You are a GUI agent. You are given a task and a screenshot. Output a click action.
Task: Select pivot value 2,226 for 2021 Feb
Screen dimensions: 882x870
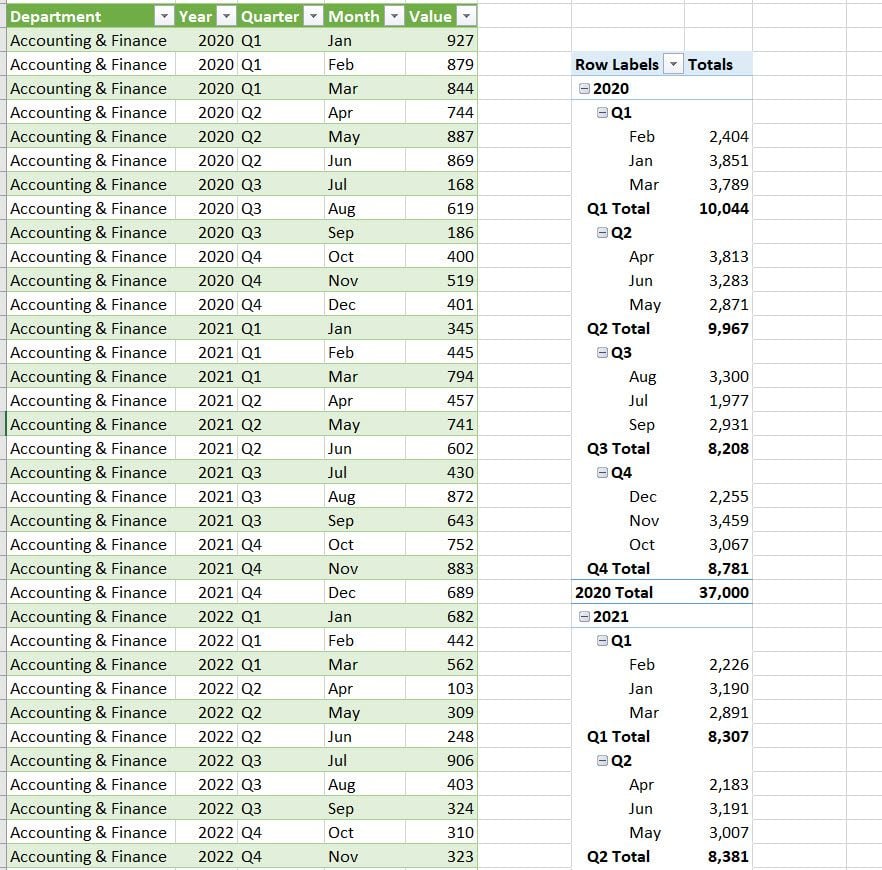(718, 664)
